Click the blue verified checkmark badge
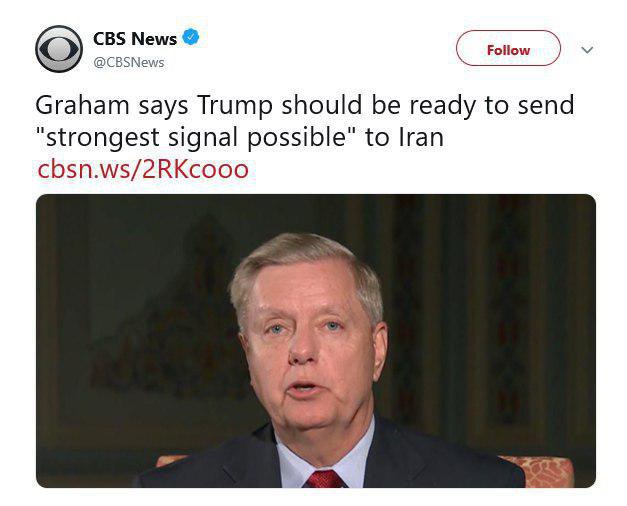 pos(191,38)
